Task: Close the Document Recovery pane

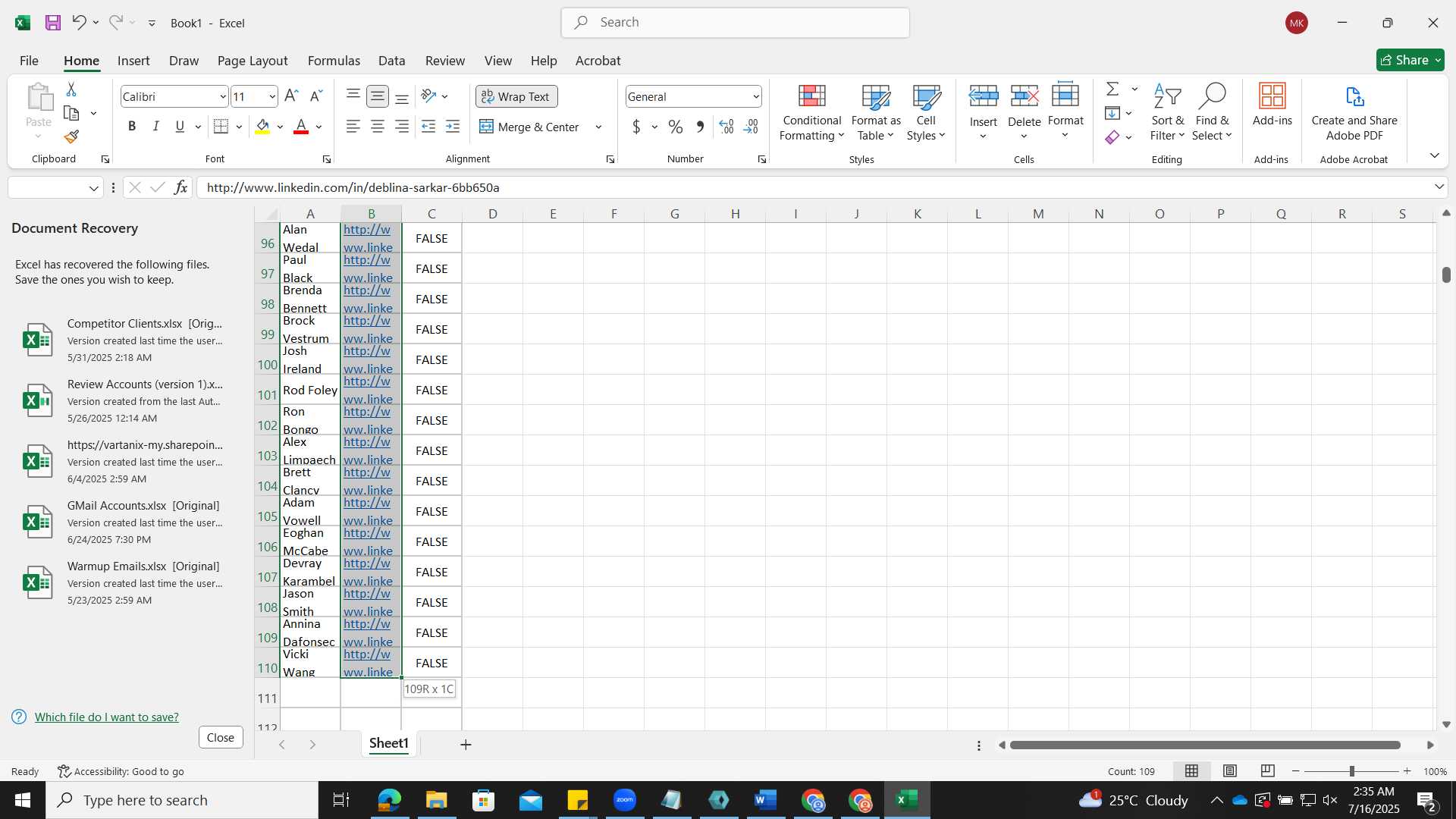Action: (x=221, y=738)
